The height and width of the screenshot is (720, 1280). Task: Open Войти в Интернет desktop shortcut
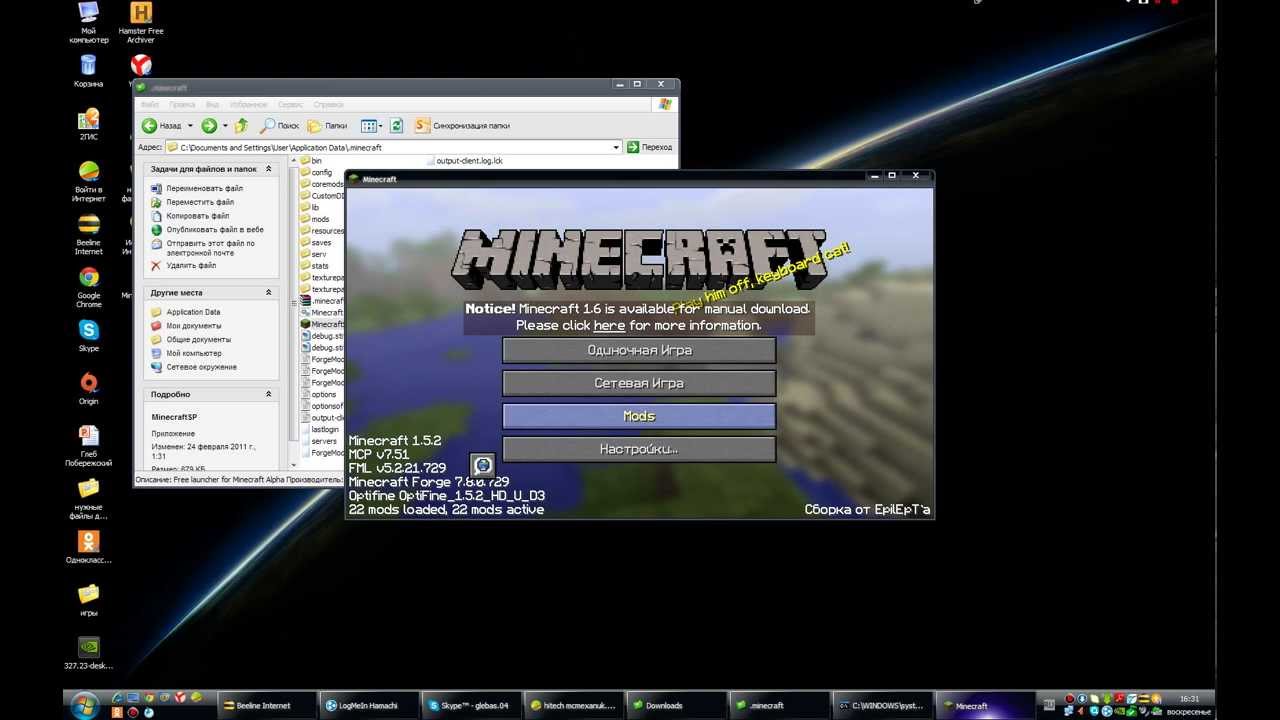pos(89,181)
